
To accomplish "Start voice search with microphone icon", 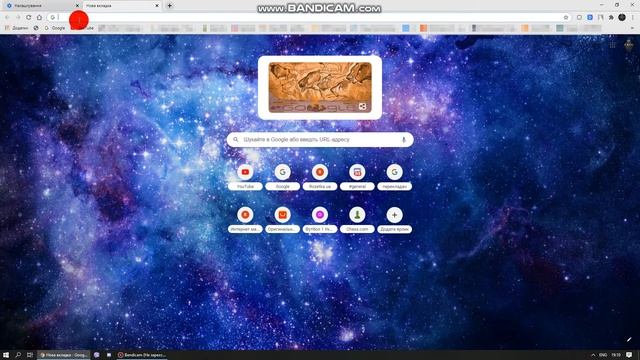I will pos(404,140).
